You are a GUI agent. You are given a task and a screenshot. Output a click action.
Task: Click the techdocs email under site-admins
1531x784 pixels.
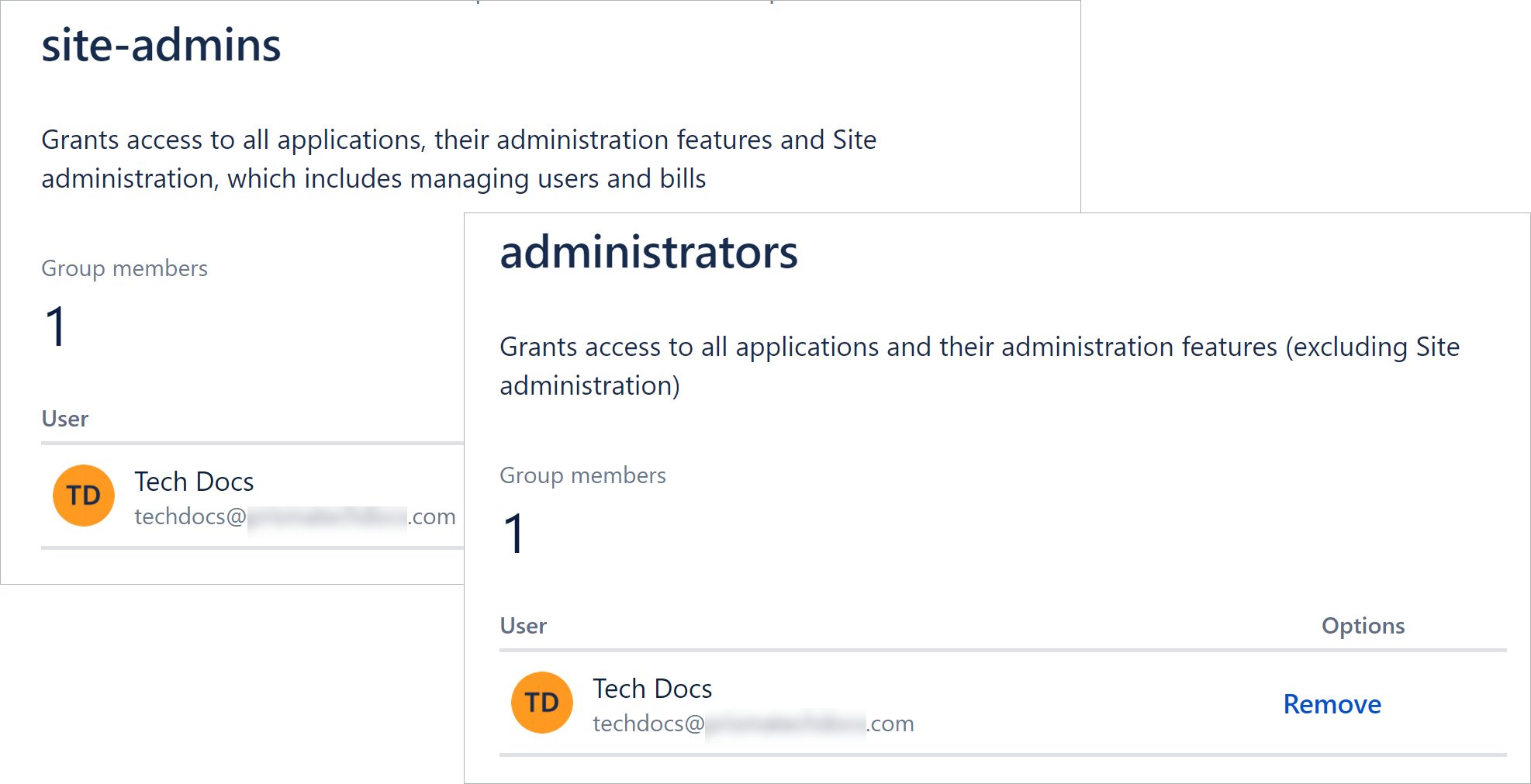pyautogui.click(x=295, y=517)
